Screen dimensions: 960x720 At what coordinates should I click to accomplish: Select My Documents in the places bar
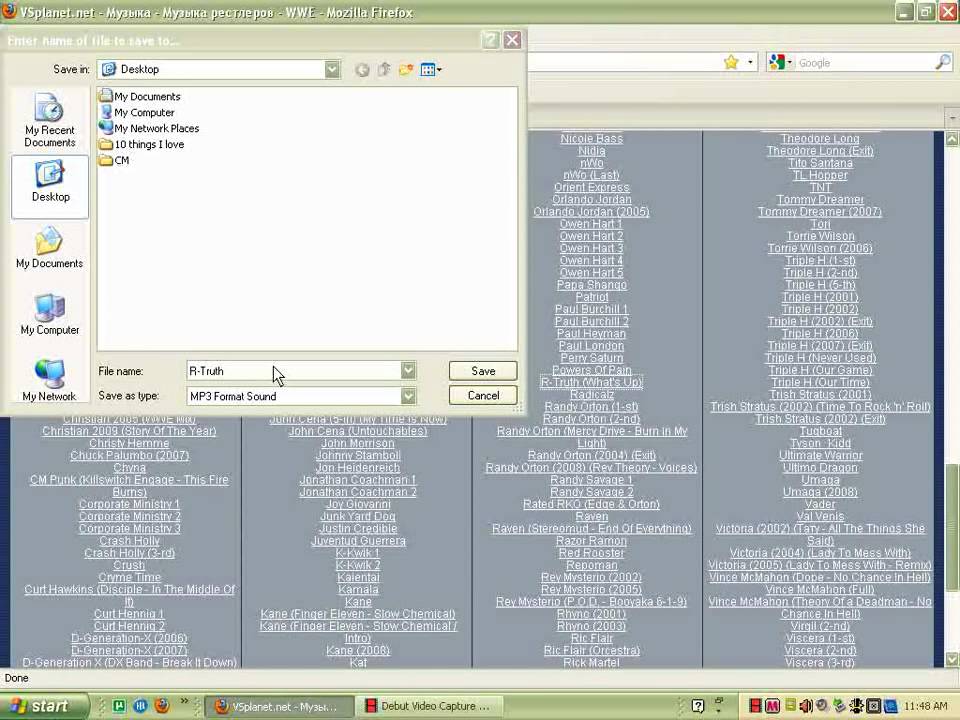tap(50, 247)
